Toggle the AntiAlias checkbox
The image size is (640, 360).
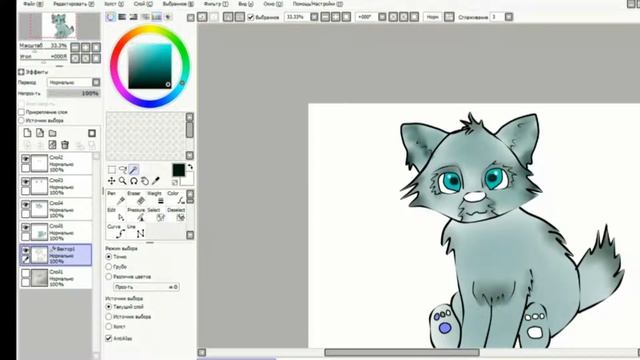pyautogui.click(x=109, y=338)
